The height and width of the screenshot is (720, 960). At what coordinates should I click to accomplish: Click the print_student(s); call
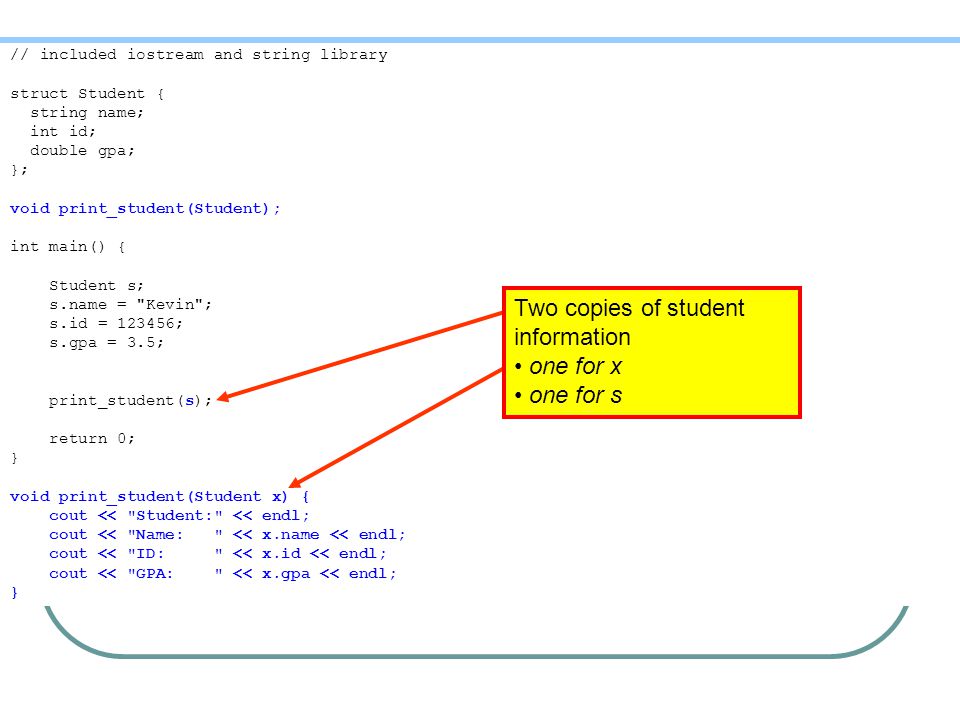130,400
